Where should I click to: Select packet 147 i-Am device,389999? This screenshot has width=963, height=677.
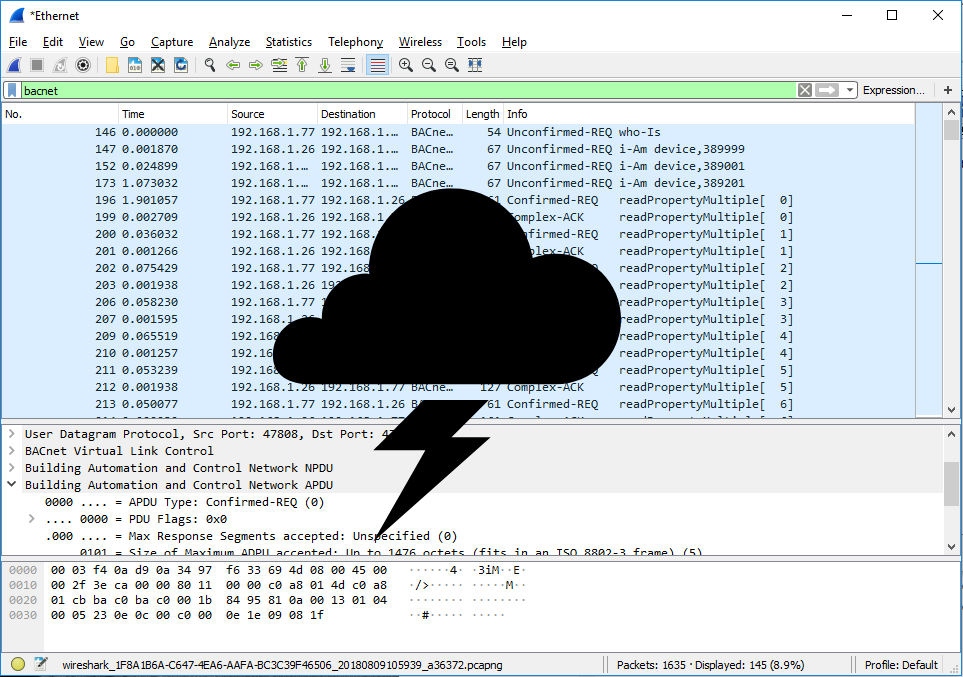[458, 149]
